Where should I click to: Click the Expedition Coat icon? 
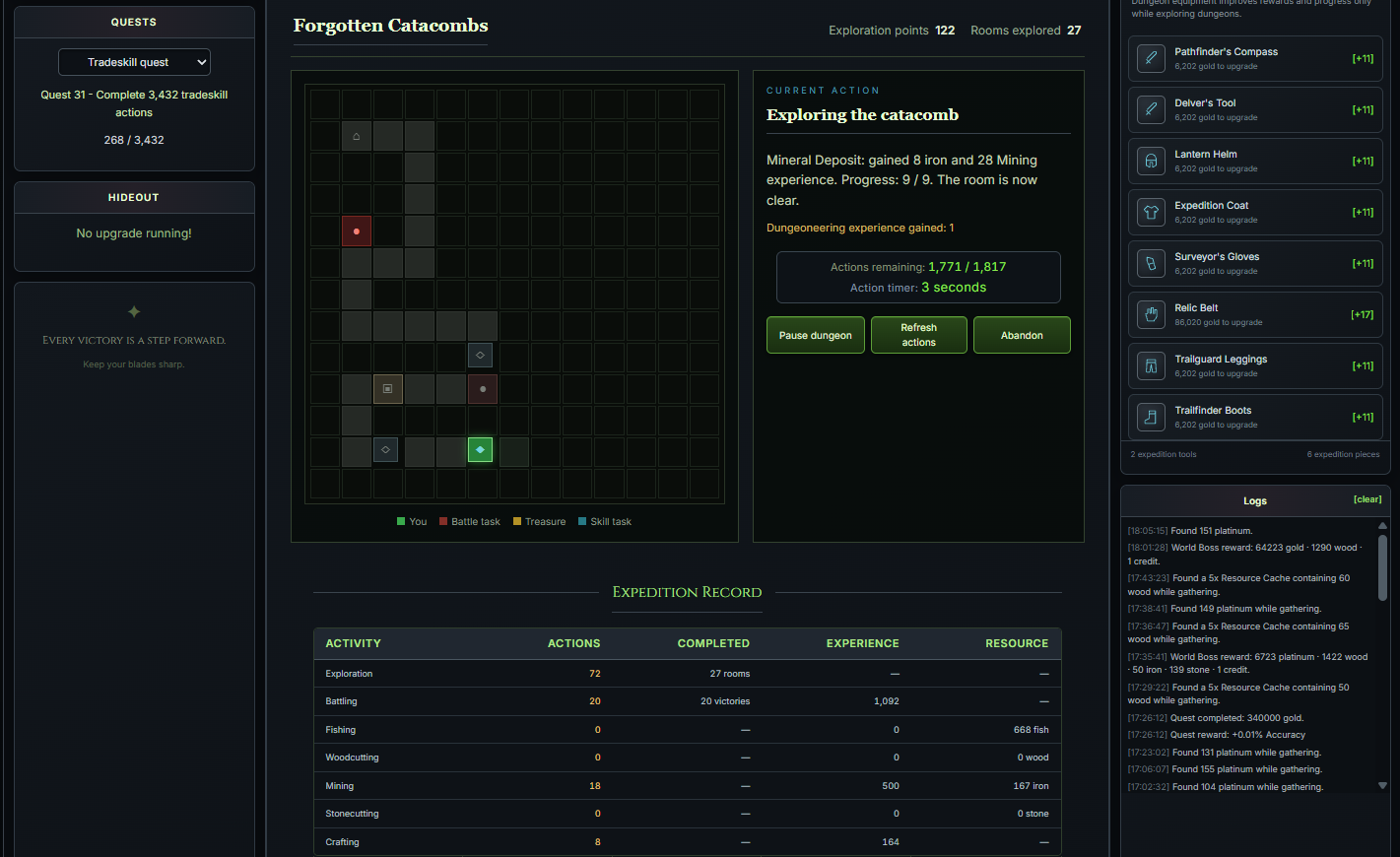[x=1151, y=212]
